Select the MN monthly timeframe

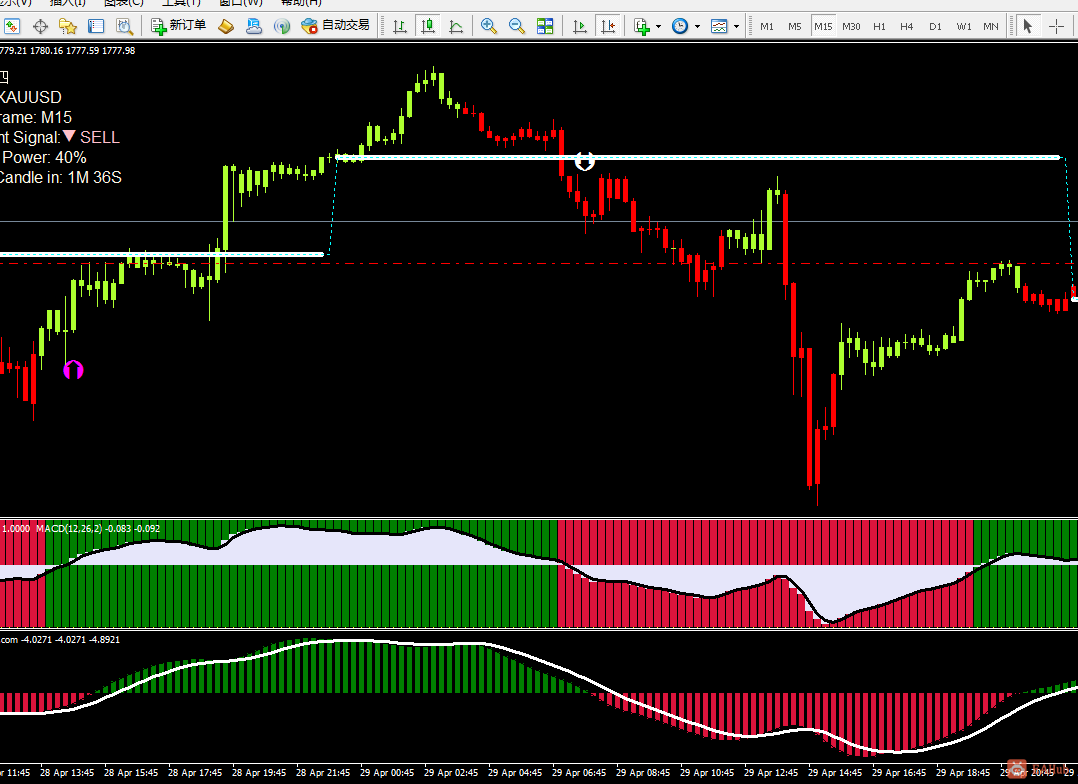pyautogui.click(x=991, y=26)
